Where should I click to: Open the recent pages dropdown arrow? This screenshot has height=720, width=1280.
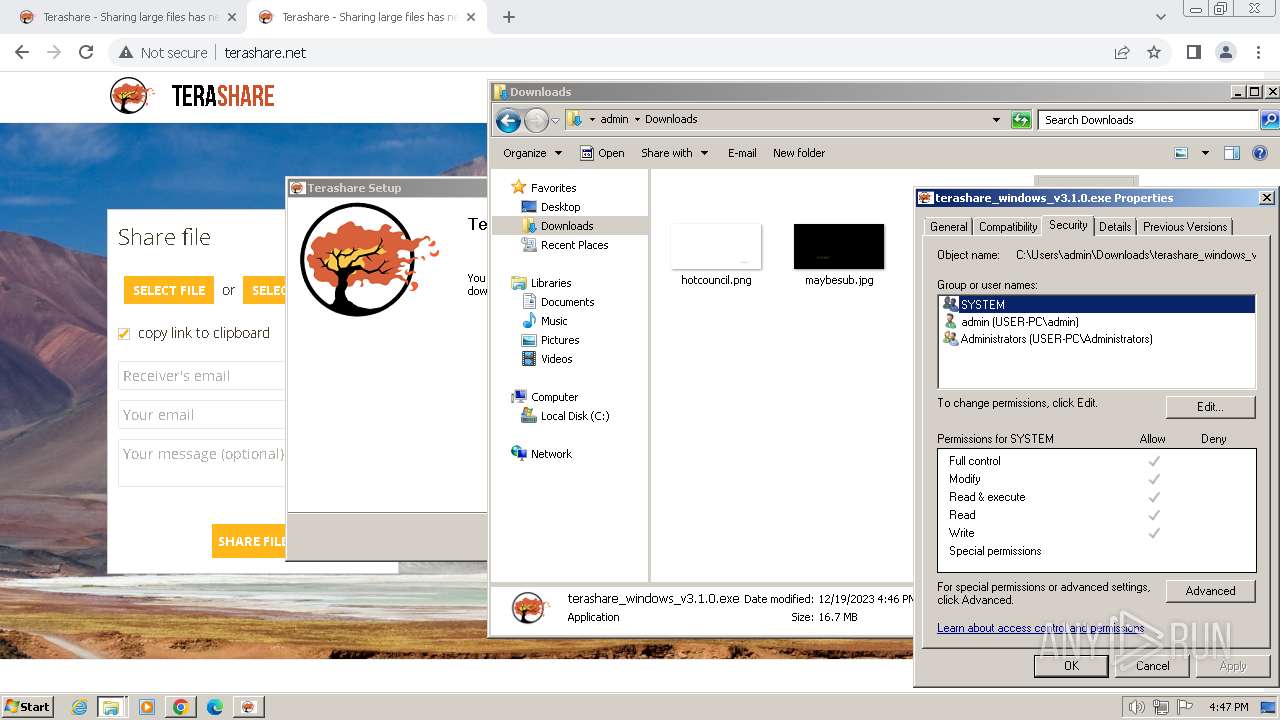point(555,121)
